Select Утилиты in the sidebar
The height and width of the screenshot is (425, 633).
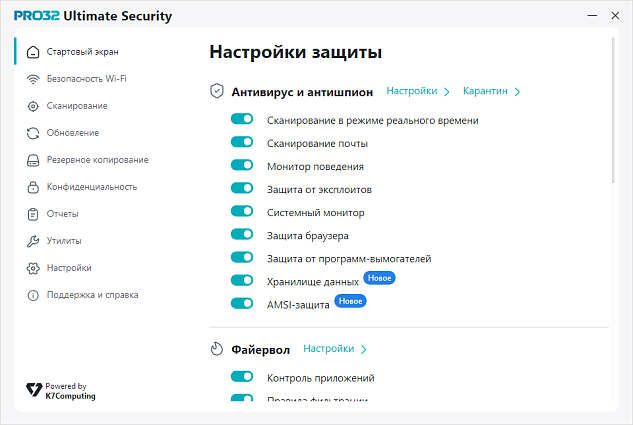(x=64, y=241)
